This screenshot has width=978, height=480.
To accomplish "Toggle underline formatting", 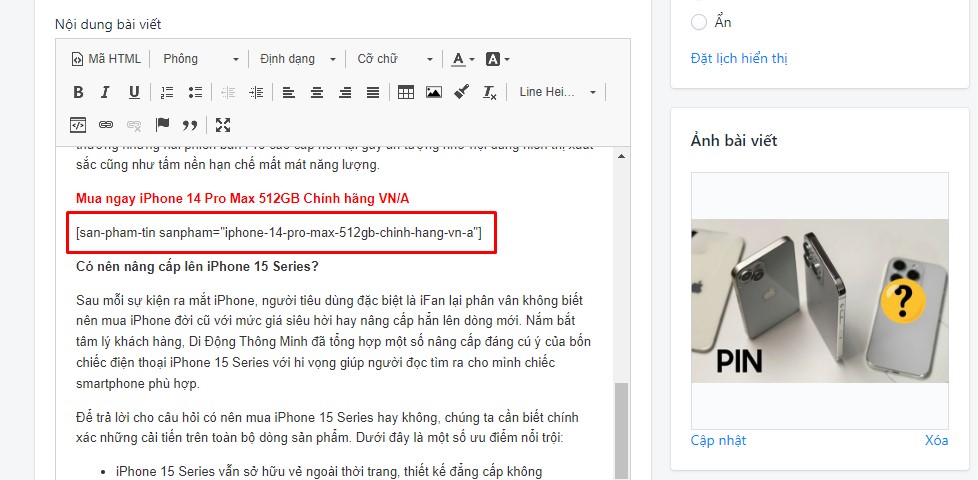I will (x=134, y=92).
